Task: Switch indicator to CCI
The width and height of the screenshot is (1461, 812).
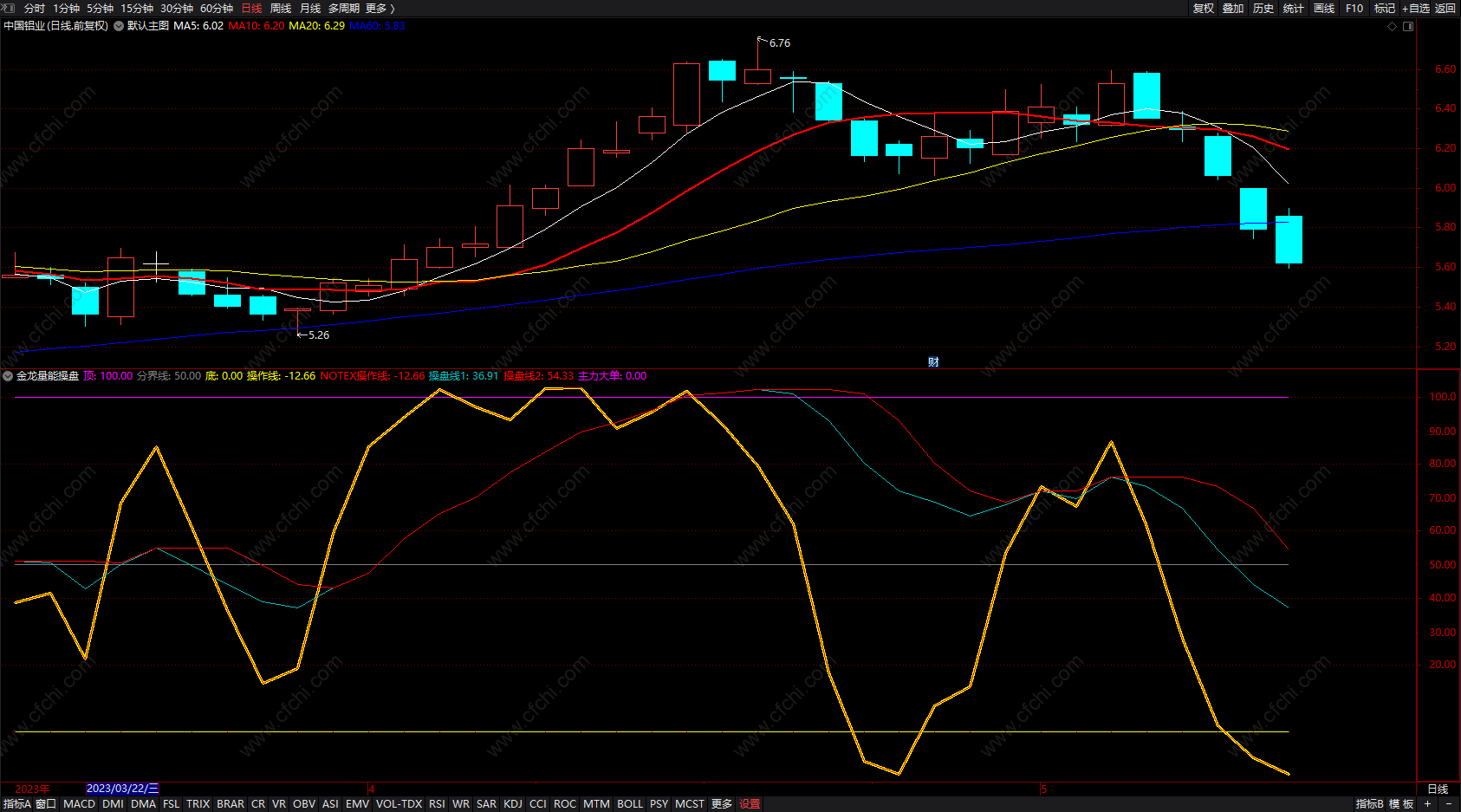Action: (x=538, y=804)
